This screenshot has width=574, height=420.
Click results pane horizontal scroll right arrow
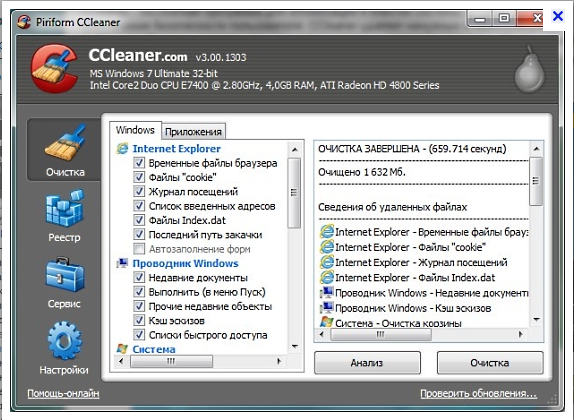(x=521, y=334)
